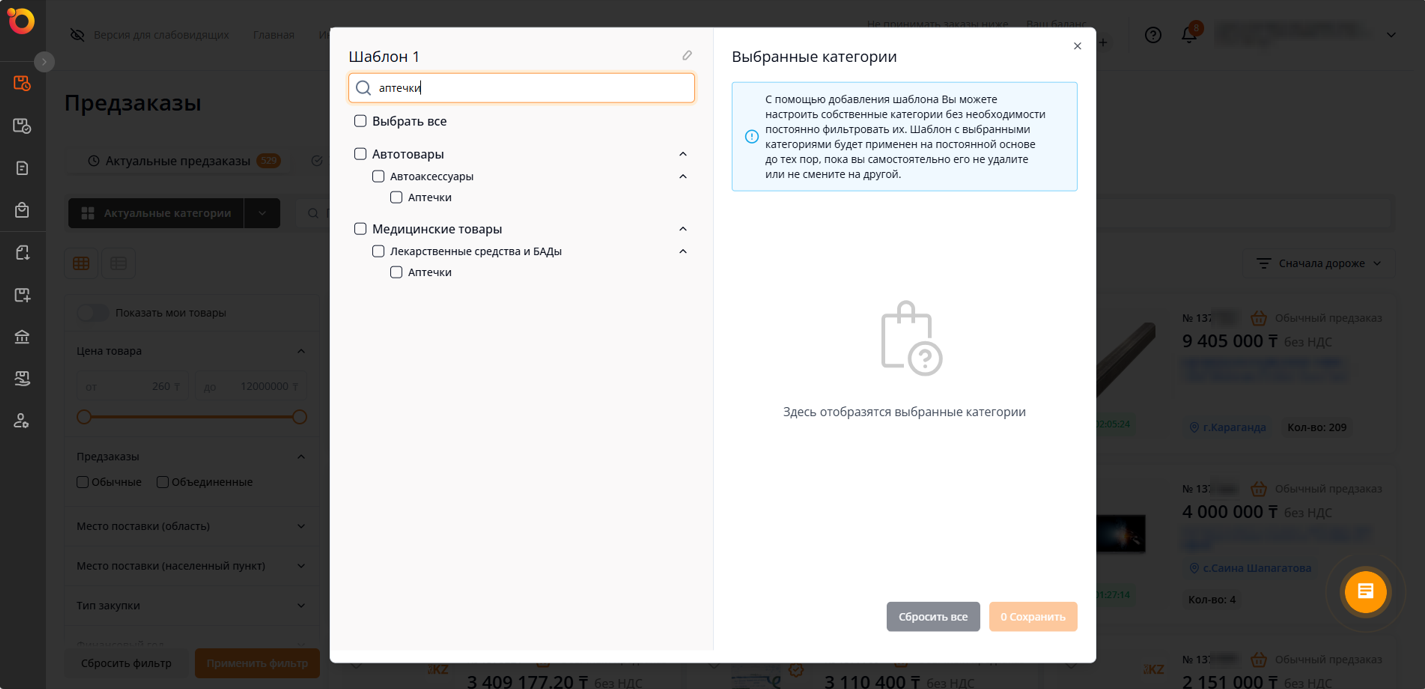This screenshot has height=689, width=1425.
Task: Expand Место поставки (населенный пункт) filter
Action: tap(301, 566)
